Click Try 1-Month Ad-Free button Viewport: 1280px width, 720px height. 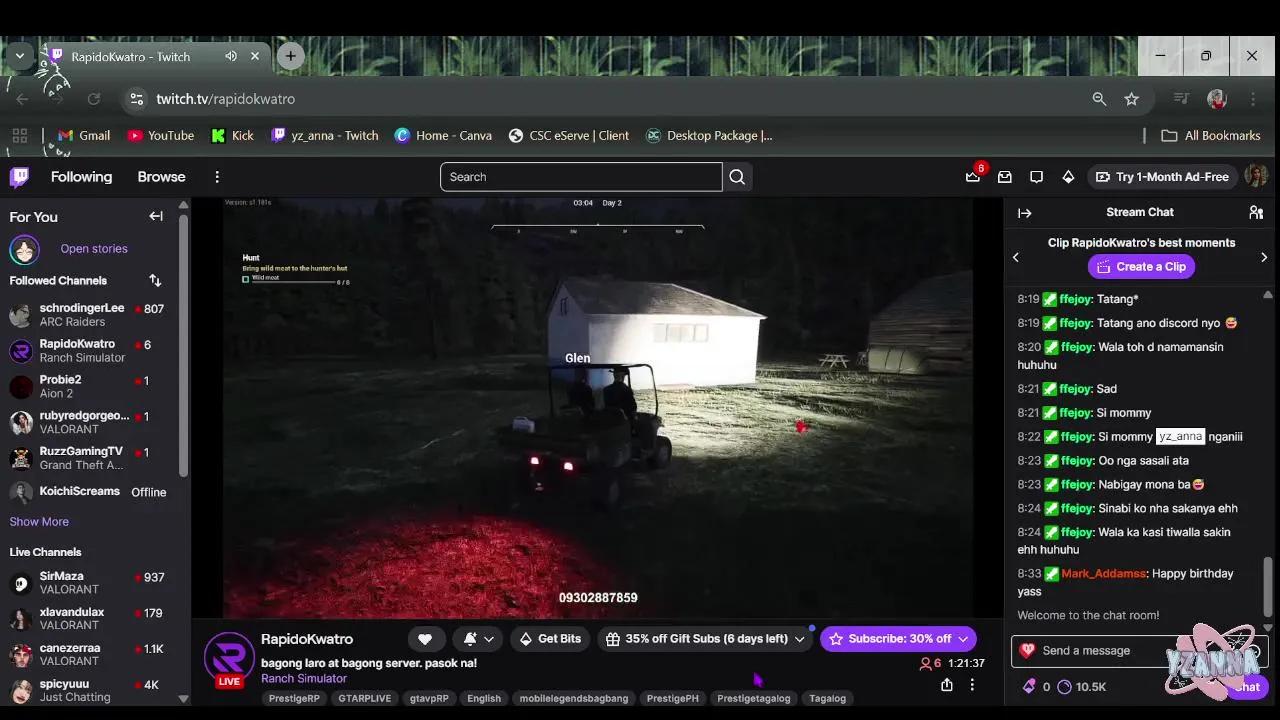tap(1162, 177)
